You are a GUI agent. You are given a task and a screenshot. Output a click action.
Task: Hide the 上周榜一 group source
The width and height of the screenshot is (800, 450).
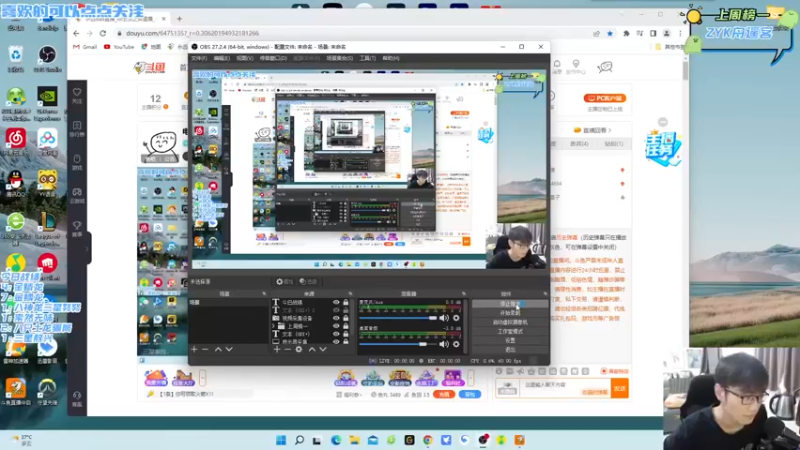point(336,326)
